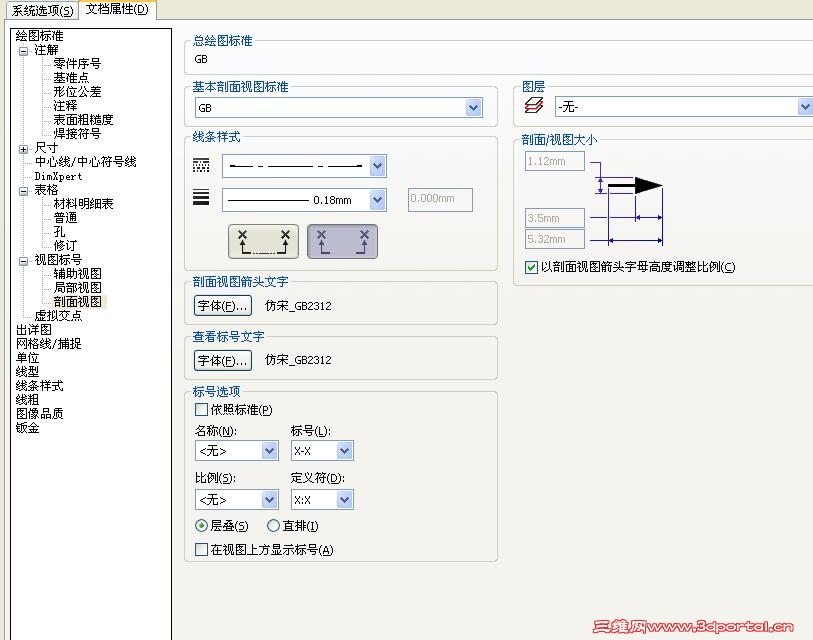Click the line style pattern icon

point(201,165)
